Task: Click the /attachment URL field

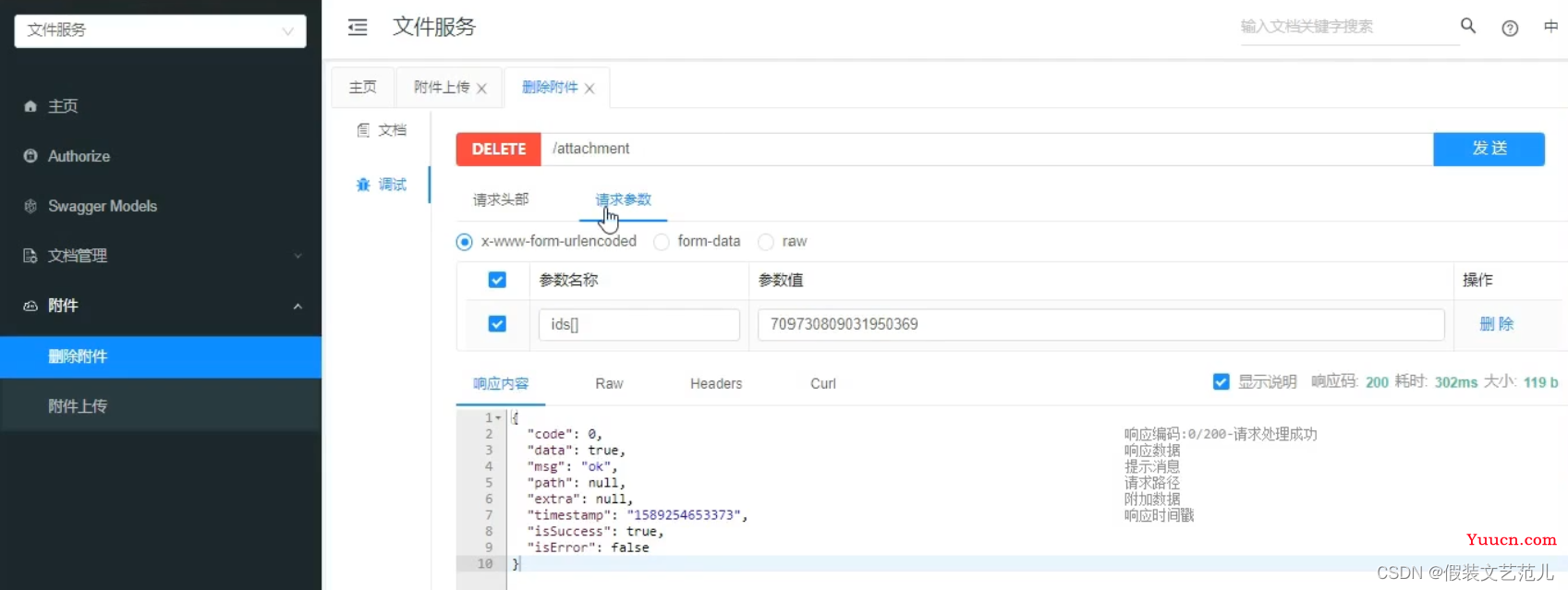Action: (987, 149)
